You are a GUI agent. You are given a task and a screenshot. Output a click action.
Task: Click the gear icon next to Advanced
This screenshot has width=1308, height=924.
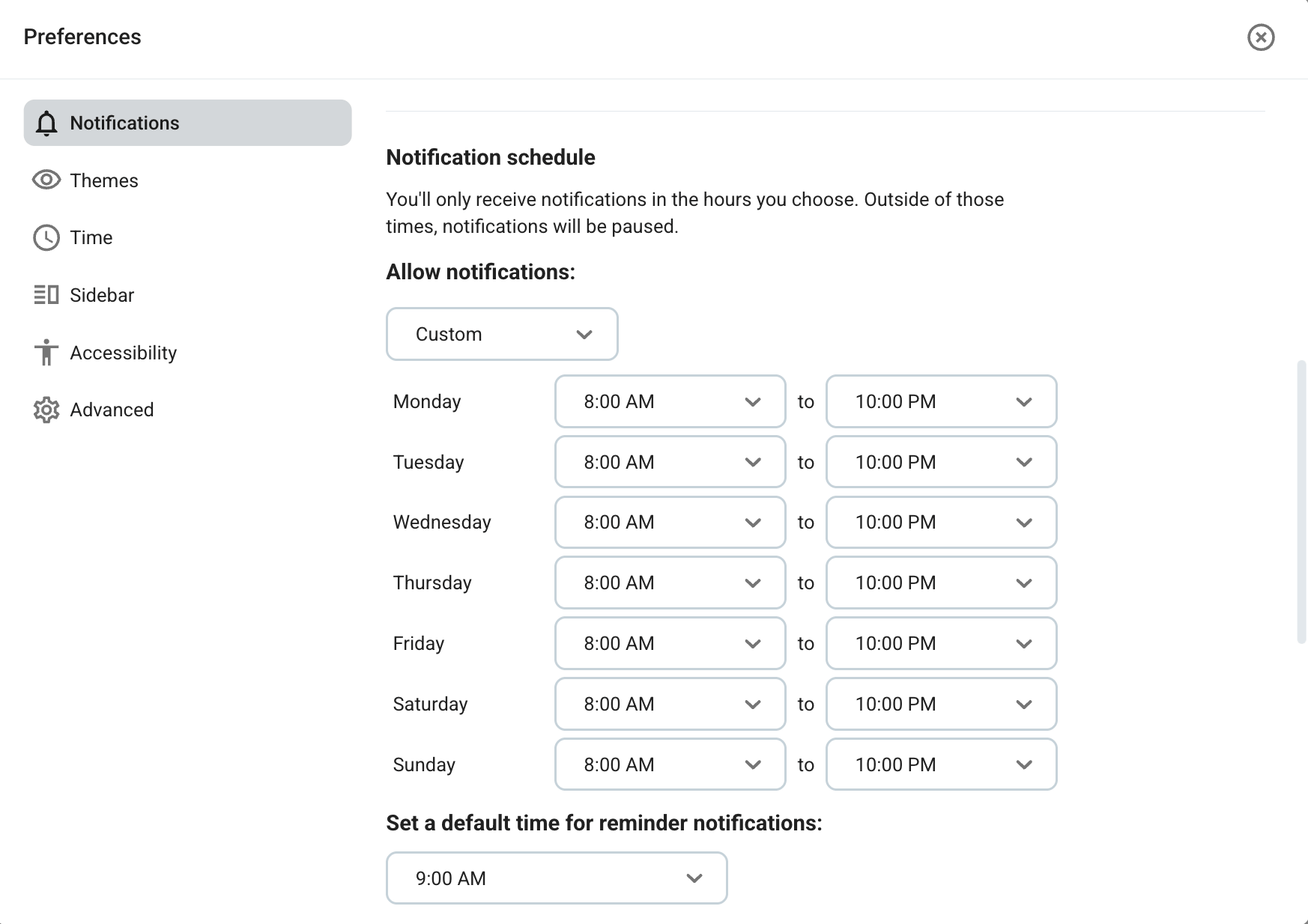coord(46,410)
